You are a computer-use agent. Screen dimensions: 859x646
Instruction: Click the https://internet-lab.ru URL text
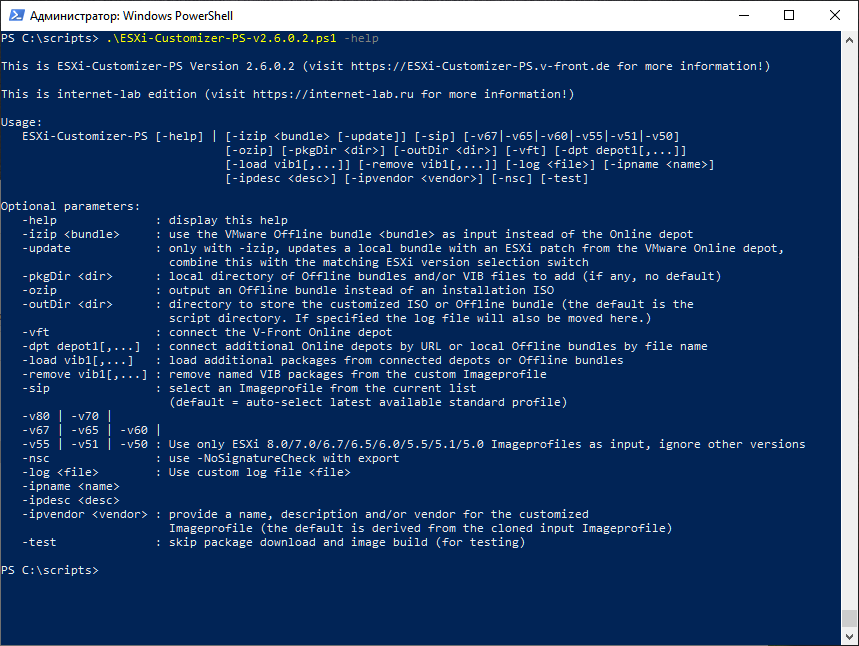333,94
